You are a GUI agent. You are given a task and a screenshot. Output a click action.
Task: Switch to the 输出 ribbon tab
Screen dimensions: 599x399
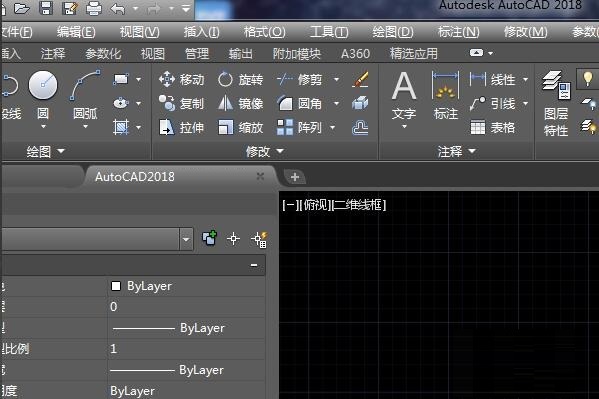241,54
